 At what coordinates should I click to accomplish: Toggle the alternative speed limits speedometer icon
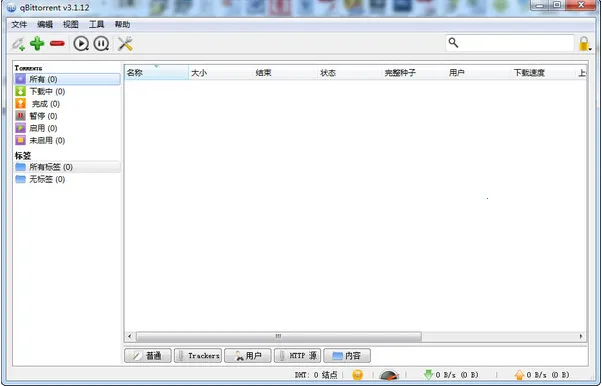pos(389,374)
